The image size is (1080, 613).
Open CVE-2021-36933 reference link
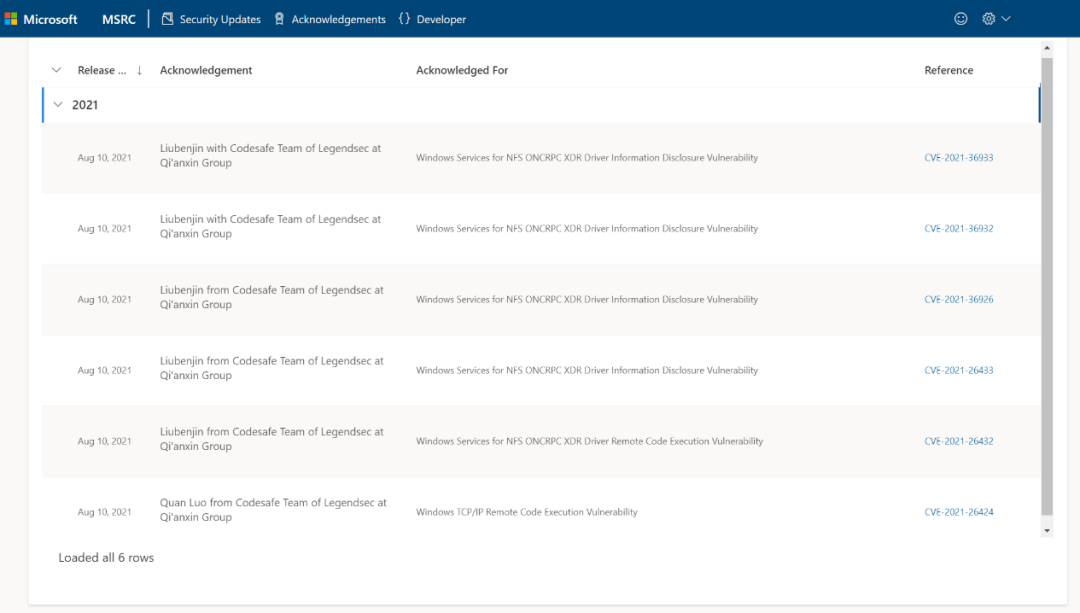(959, 158)
